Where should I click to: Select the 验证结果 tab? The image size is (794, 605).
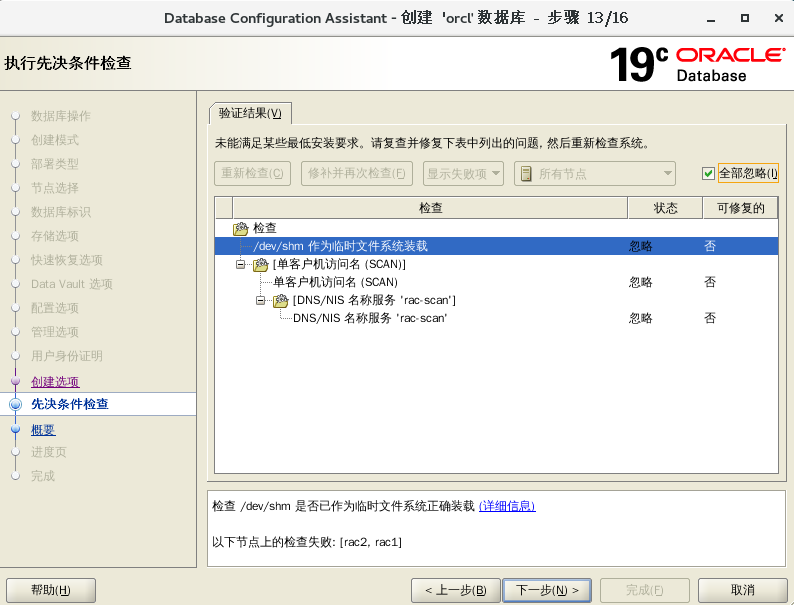pyautogui.click(x=250, y=112)
